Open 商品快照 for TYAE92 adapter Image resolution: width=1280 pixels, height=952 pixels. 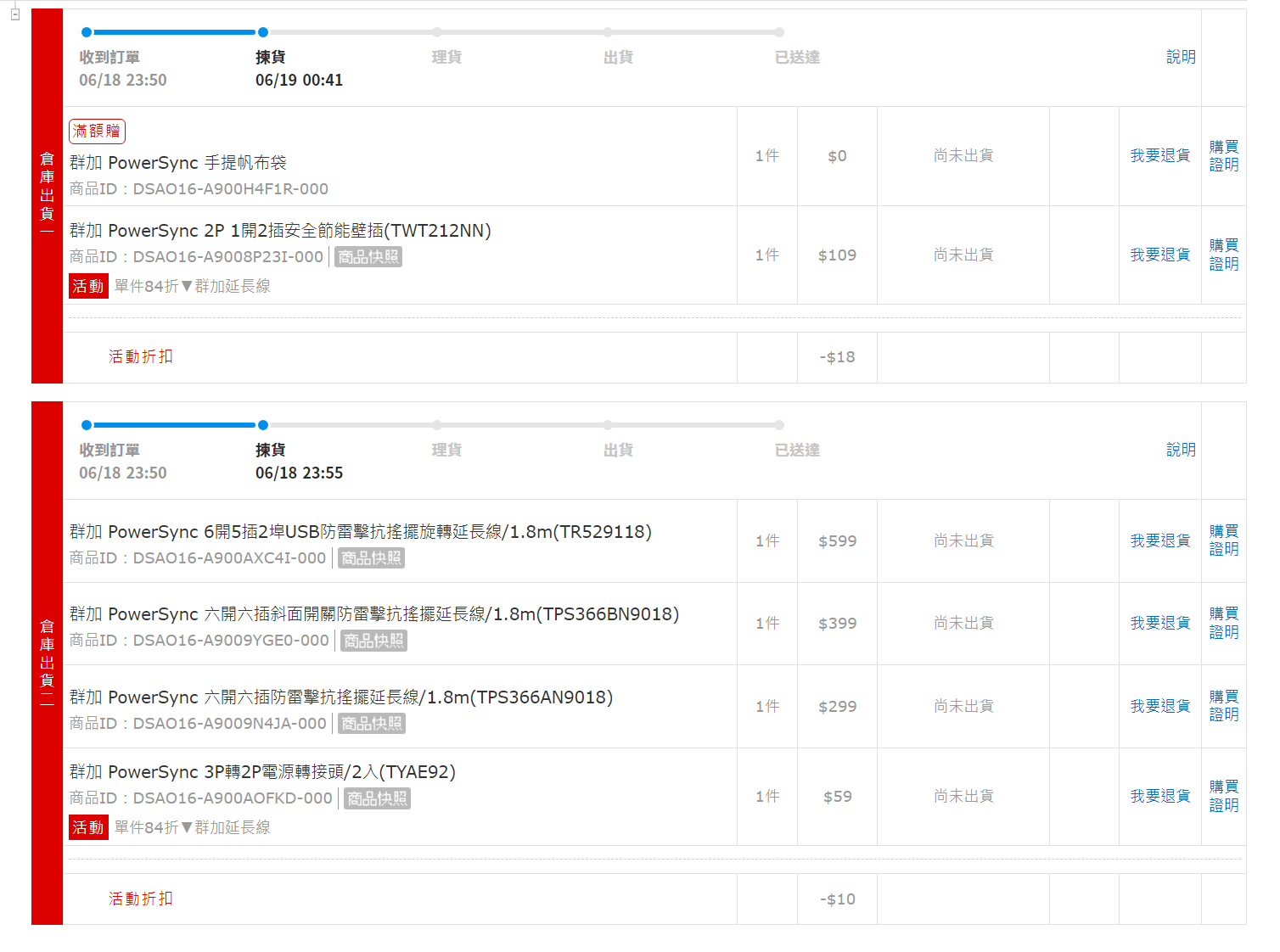click(x=377, y=798)
